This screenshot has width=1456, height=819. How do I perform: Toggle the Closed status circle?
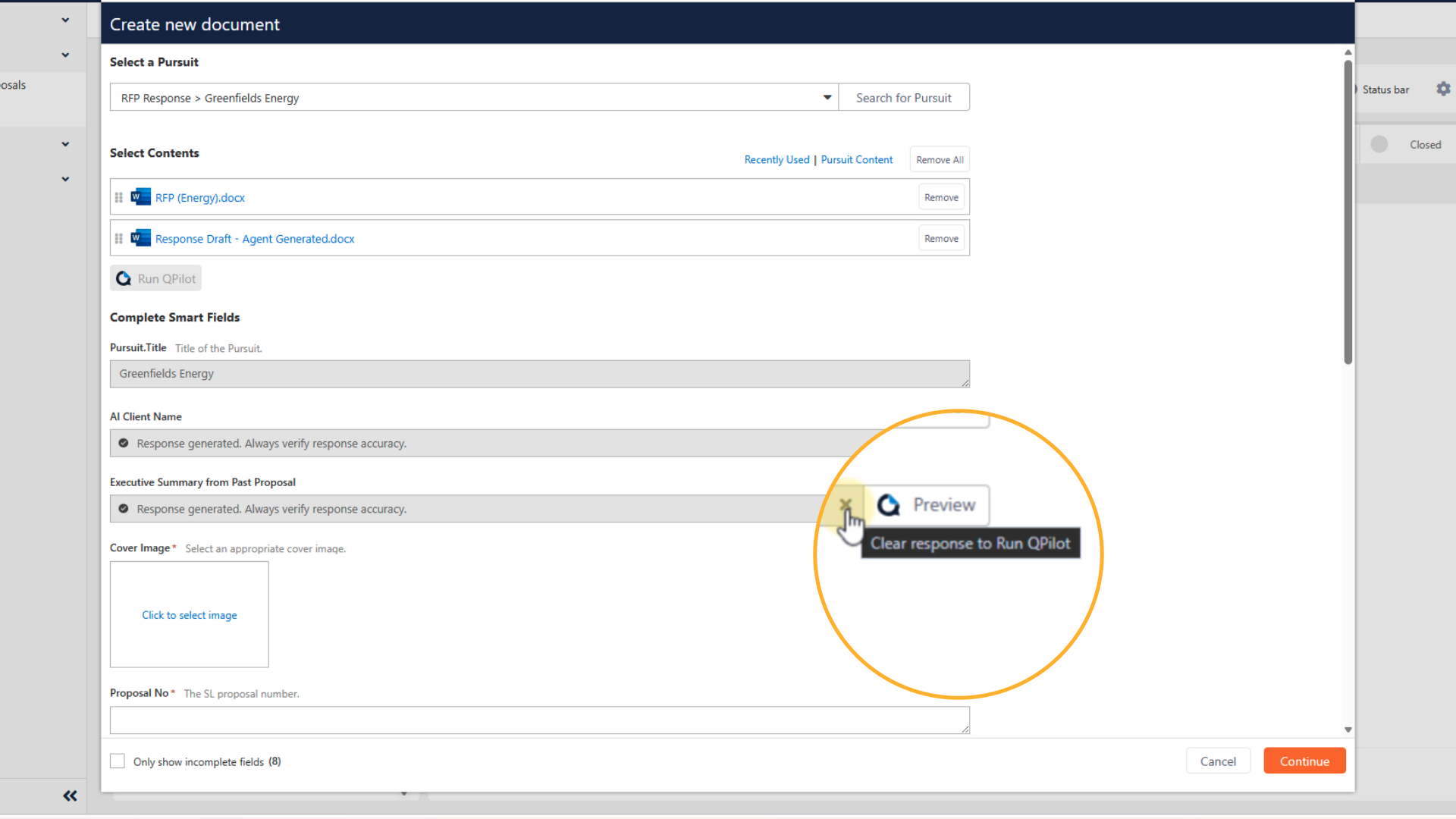(x=1379, y=144)
